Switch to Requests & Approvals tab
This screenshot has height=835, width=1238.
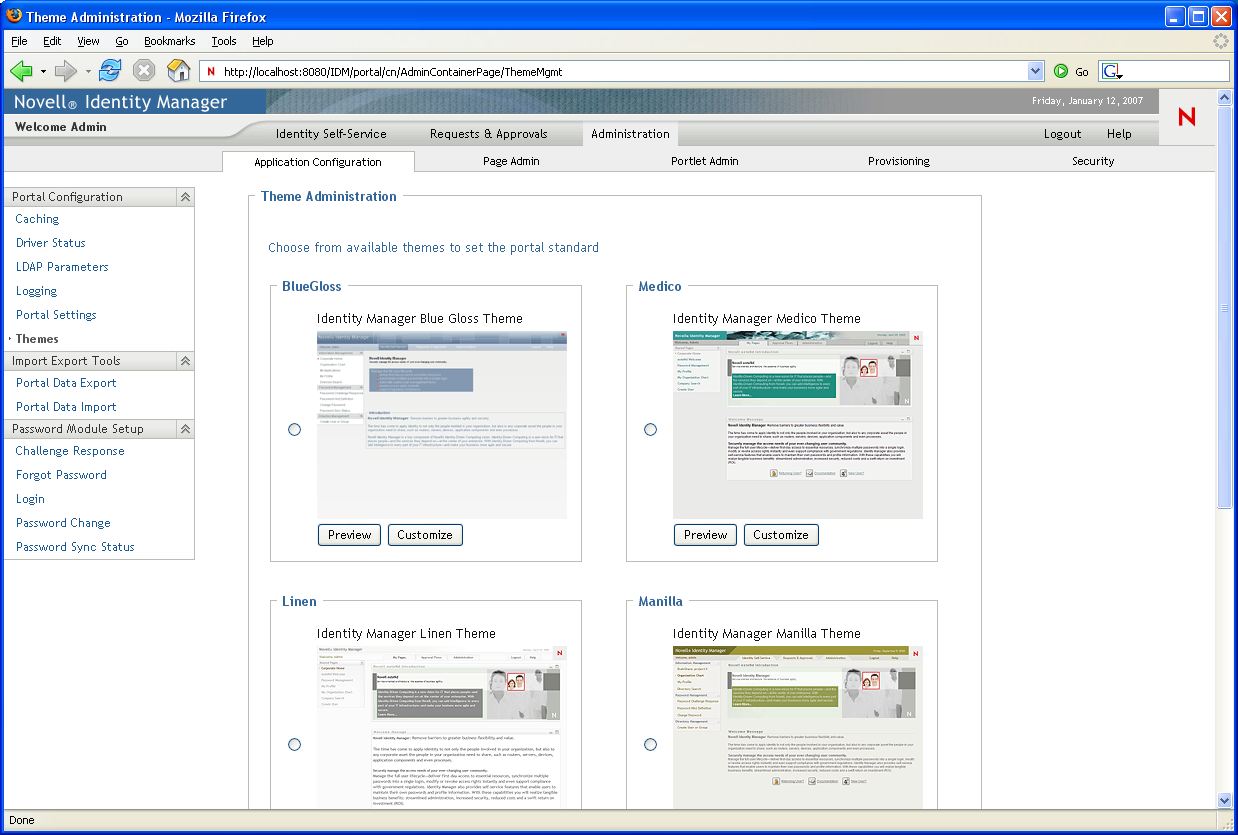(x=489, y=134)
